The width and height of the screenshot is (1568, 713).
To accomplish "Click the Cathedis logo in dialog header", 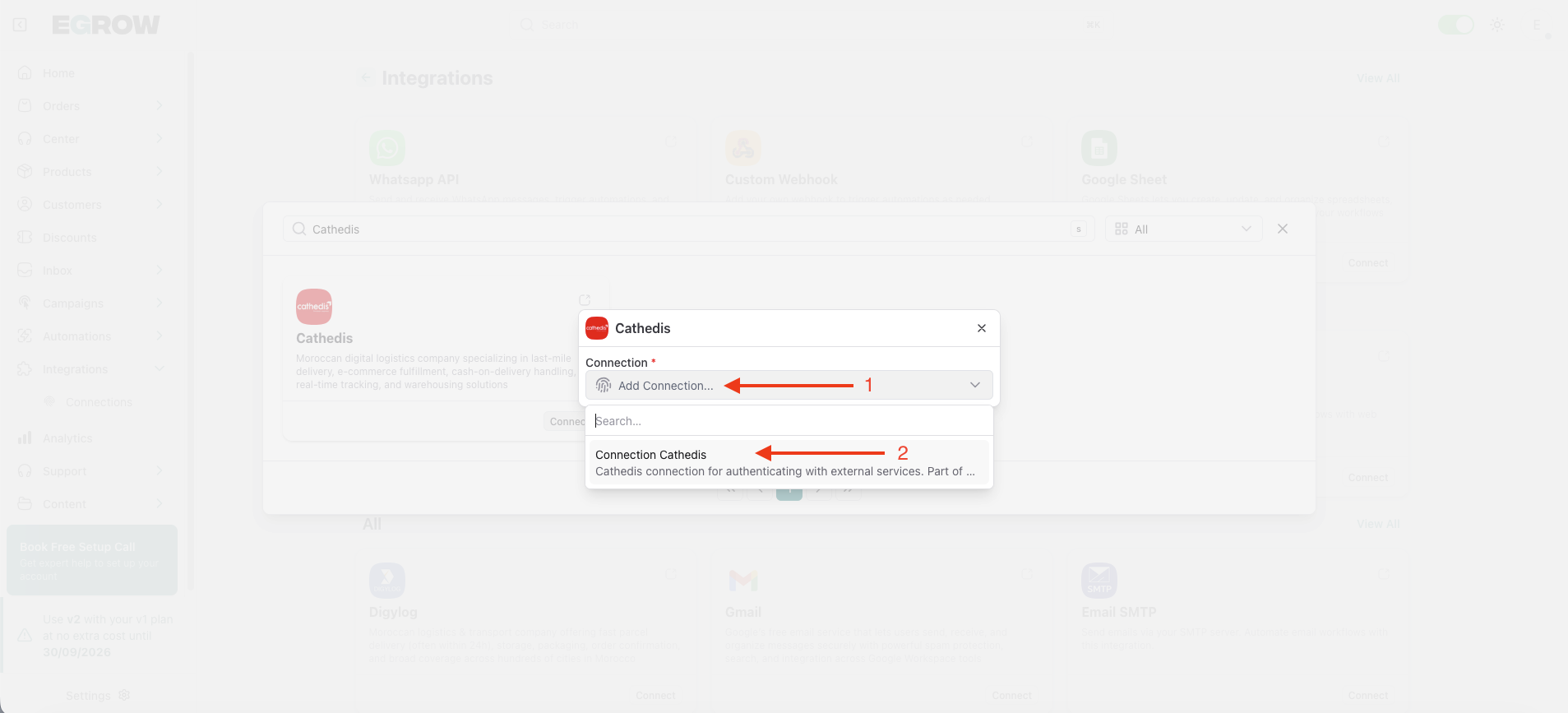I will point(597,328).
